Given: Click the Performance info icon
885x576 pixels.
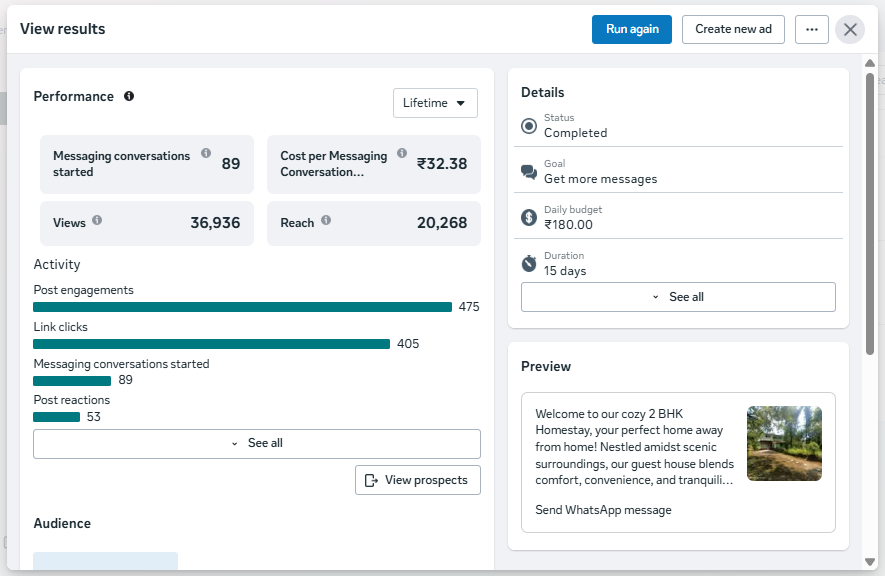Looking at the screenshot, I should tap(129, 96).
